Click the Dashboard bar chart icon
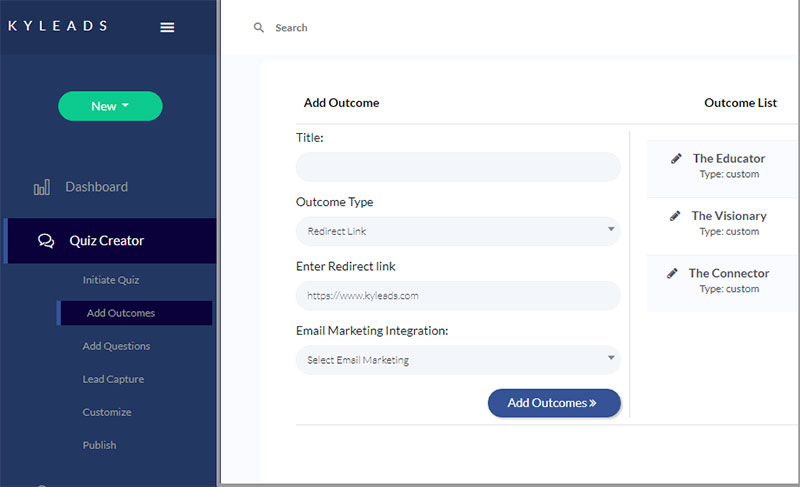The height and width of the screenshot is (487, 800). tap(42, 187)
